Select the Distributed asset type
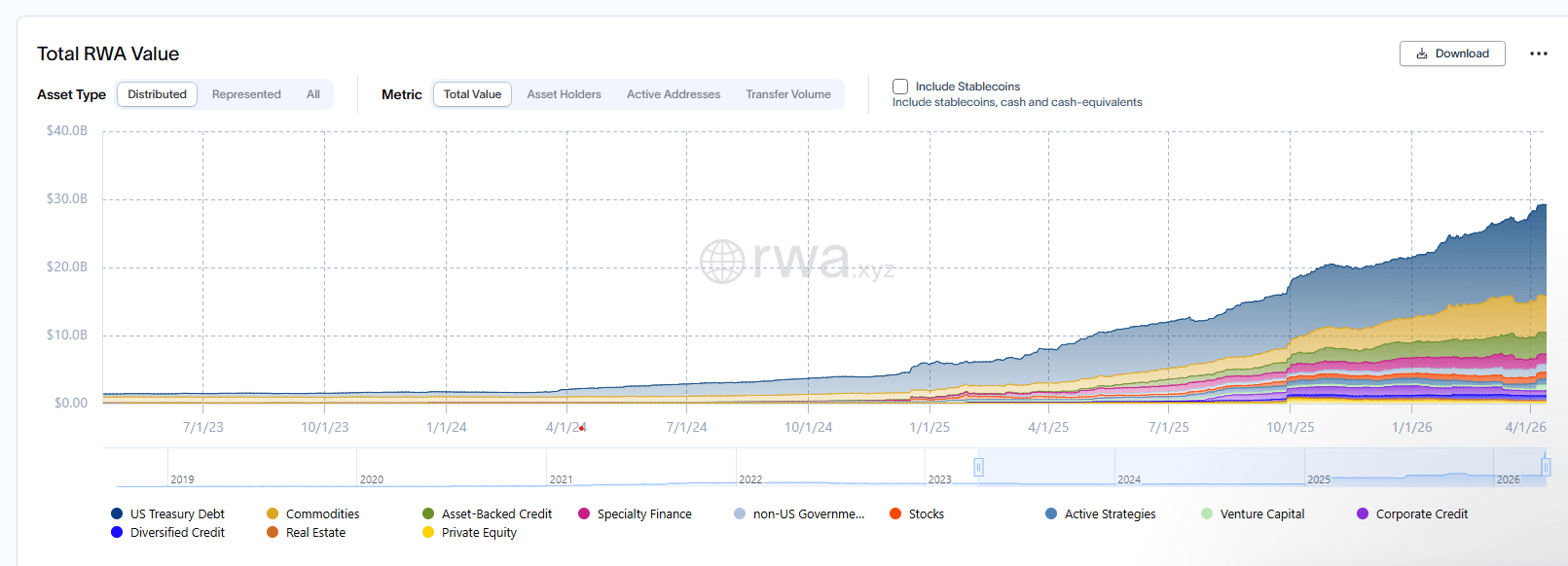This screenshot has width=1568, height=566. (x=157, y=94)
